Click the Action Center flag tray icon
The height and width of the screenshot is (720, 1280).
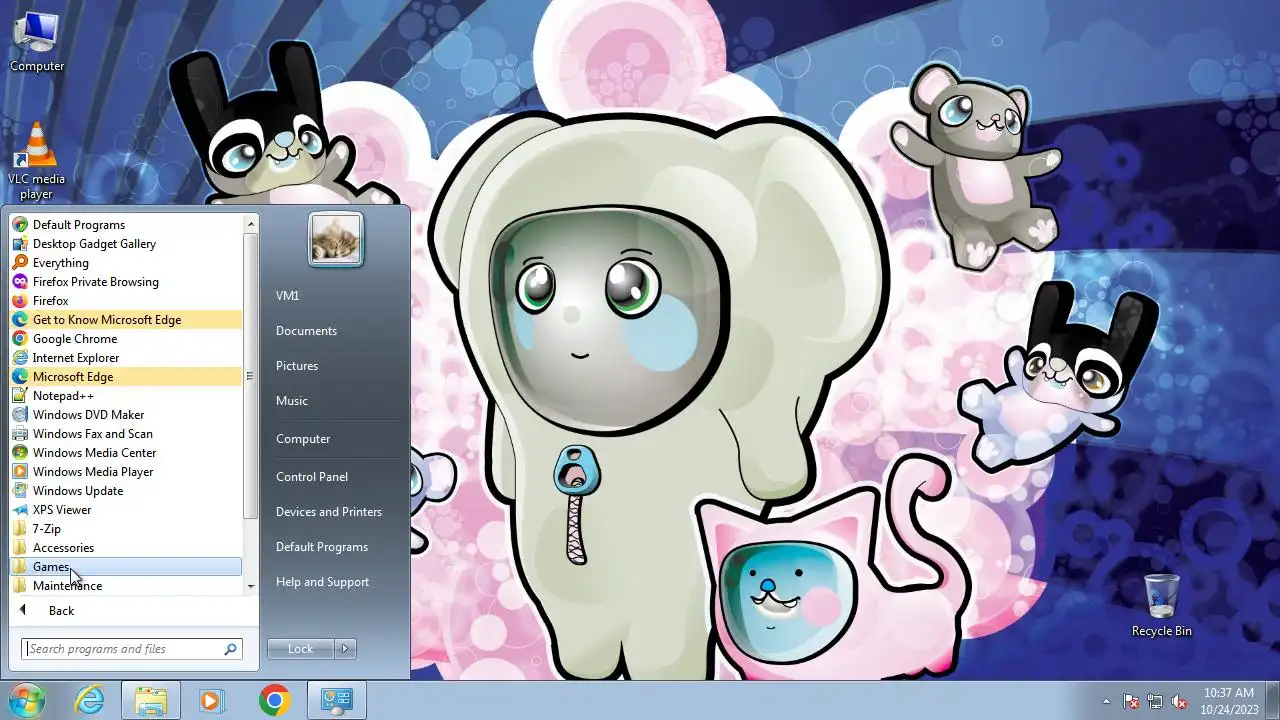coord(1131,701)
